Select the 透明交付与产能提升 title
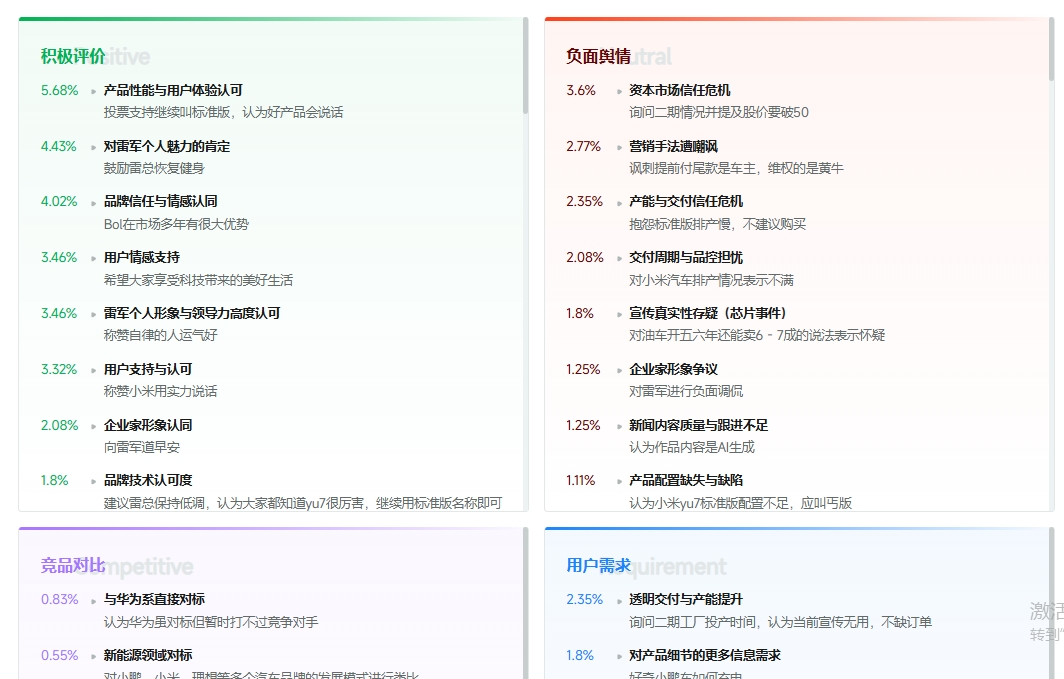 pyautogui.click(x=686, y=600)
